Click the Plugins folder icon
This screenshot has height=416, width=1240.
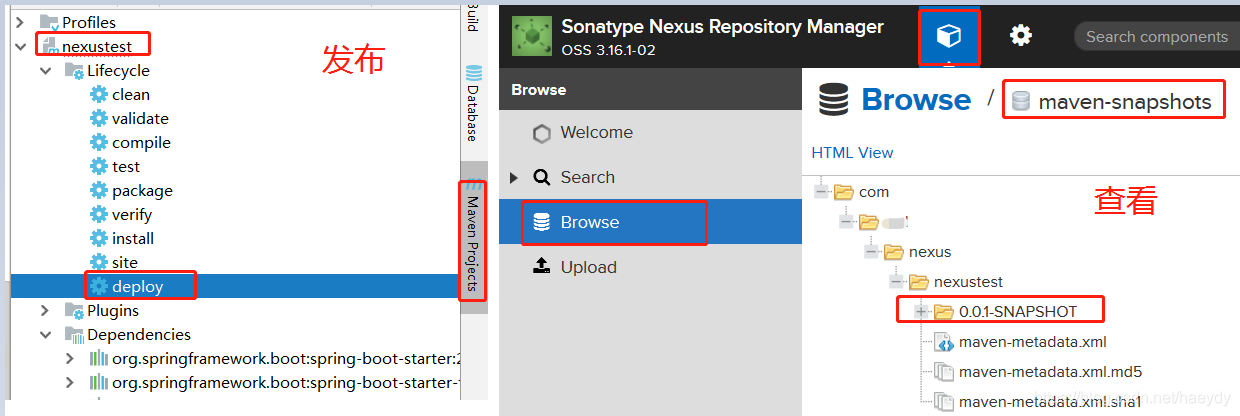coord(74,310)
